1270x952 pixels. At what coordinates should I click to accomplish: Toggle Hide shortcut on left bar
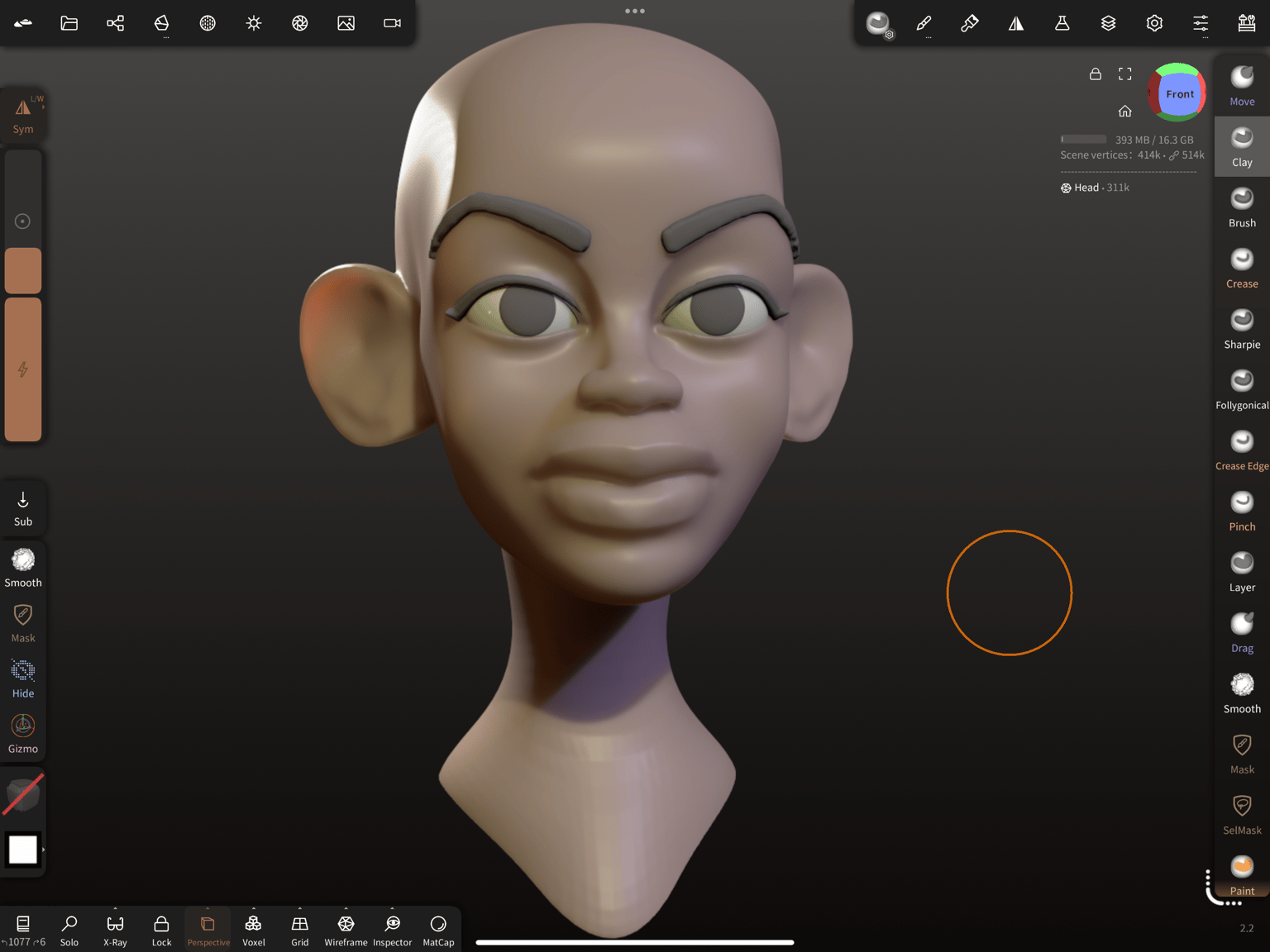point(23,678)
